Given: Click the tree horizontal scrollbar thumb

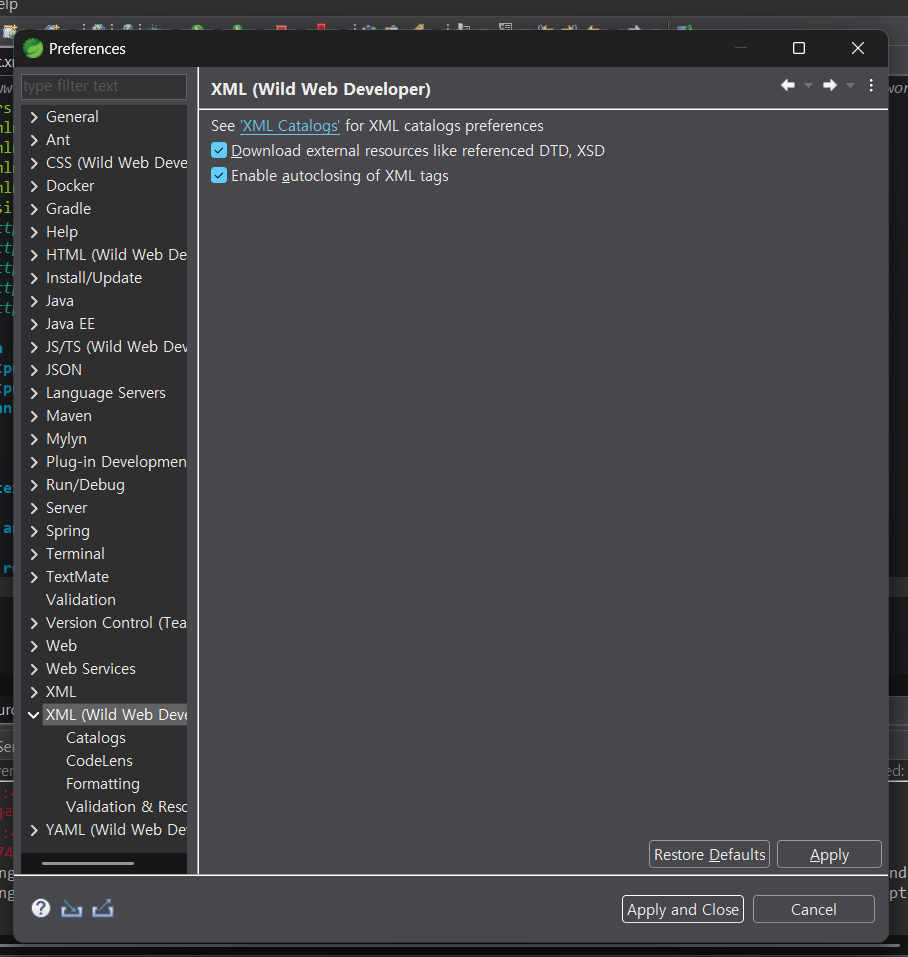Looking at the screenshot, I should pos(88,863).
